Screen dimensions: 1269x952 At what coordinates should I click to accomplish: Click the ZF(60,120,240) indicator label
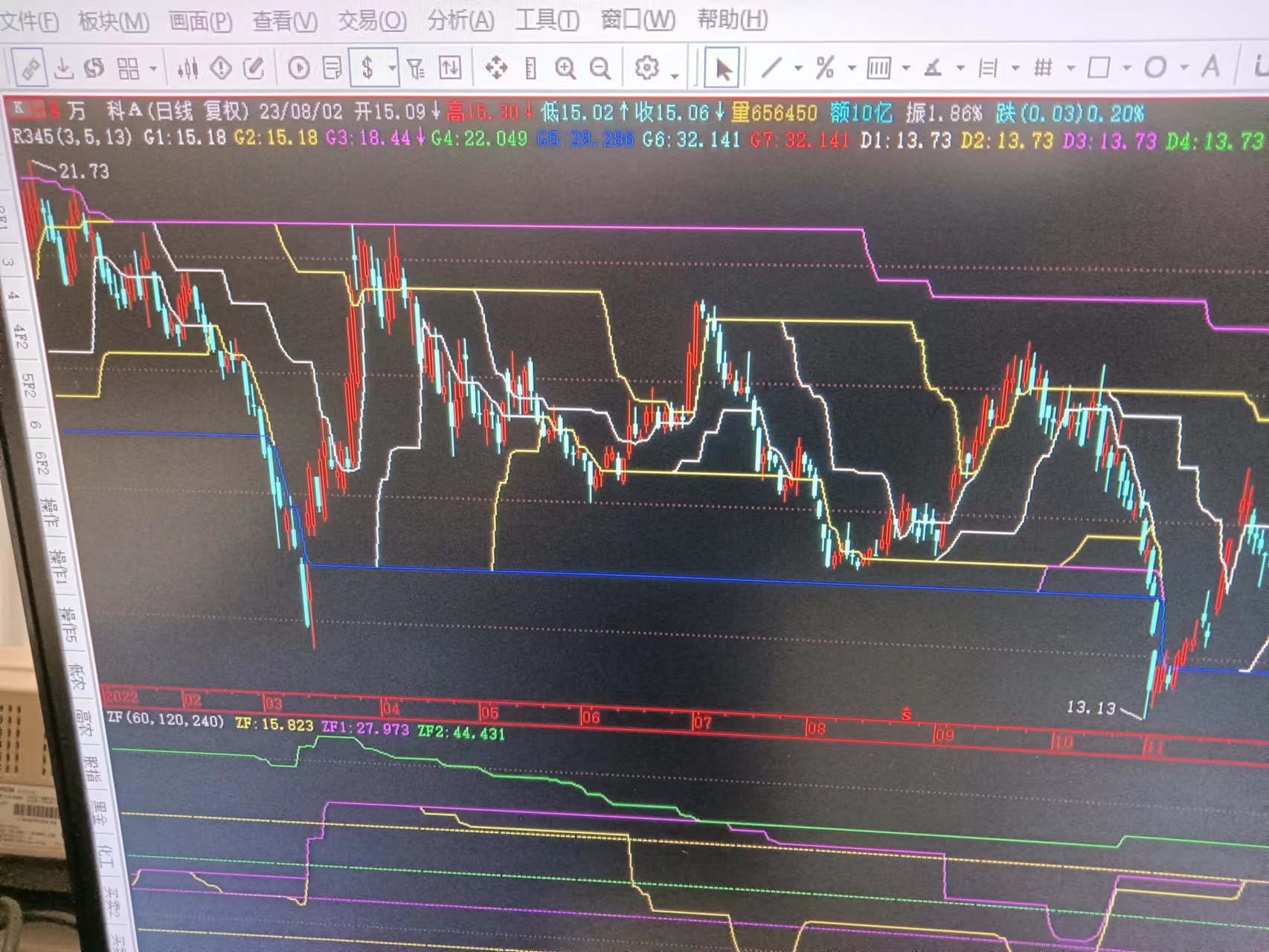click(165, 719)
